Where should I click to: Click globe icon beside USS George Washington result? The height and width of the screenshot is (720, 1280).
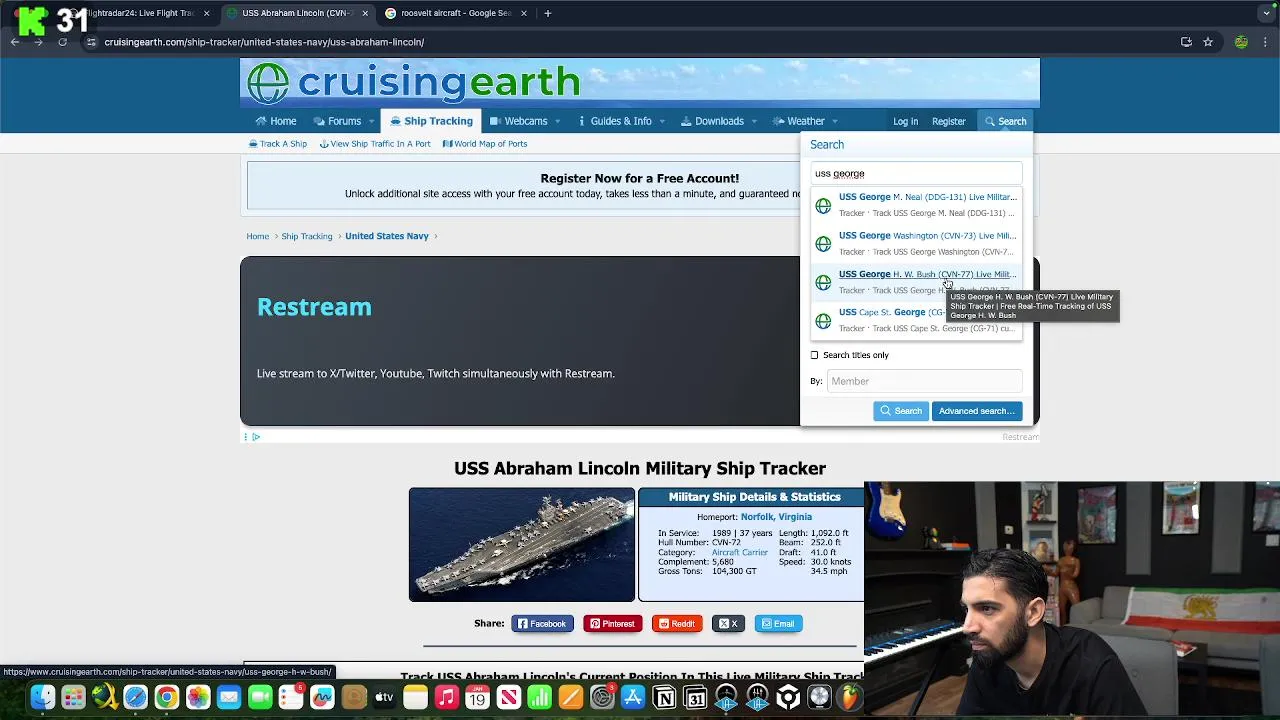(823, 244)
